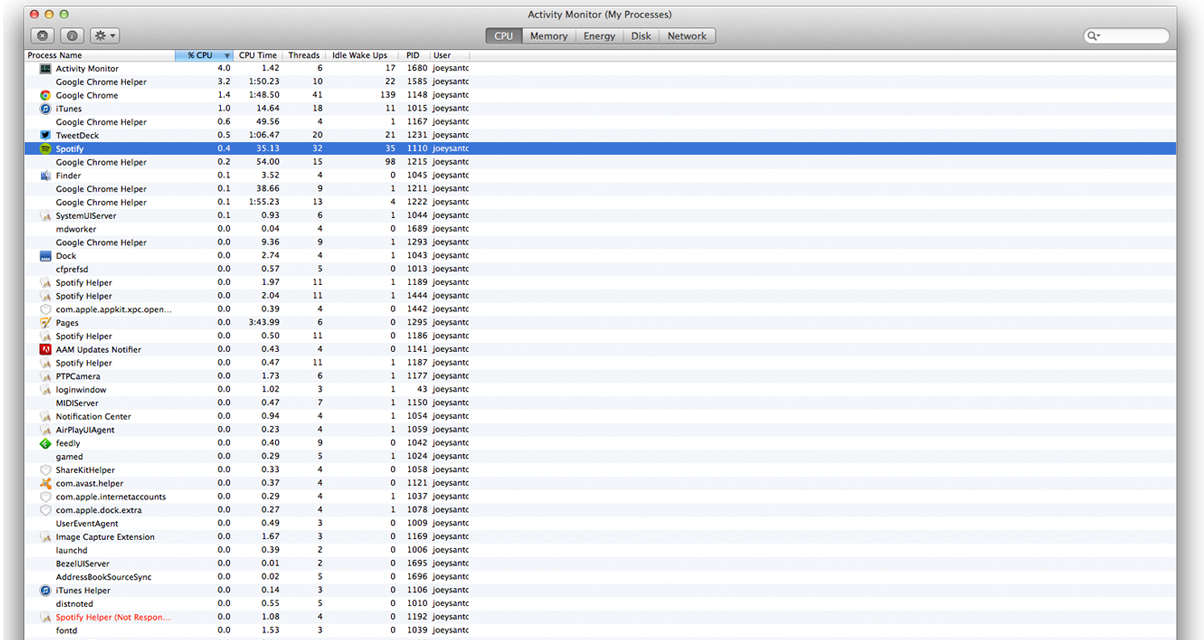Sort processes by Threads column
The image size is (1204, 640).
[x=304, y=55]
